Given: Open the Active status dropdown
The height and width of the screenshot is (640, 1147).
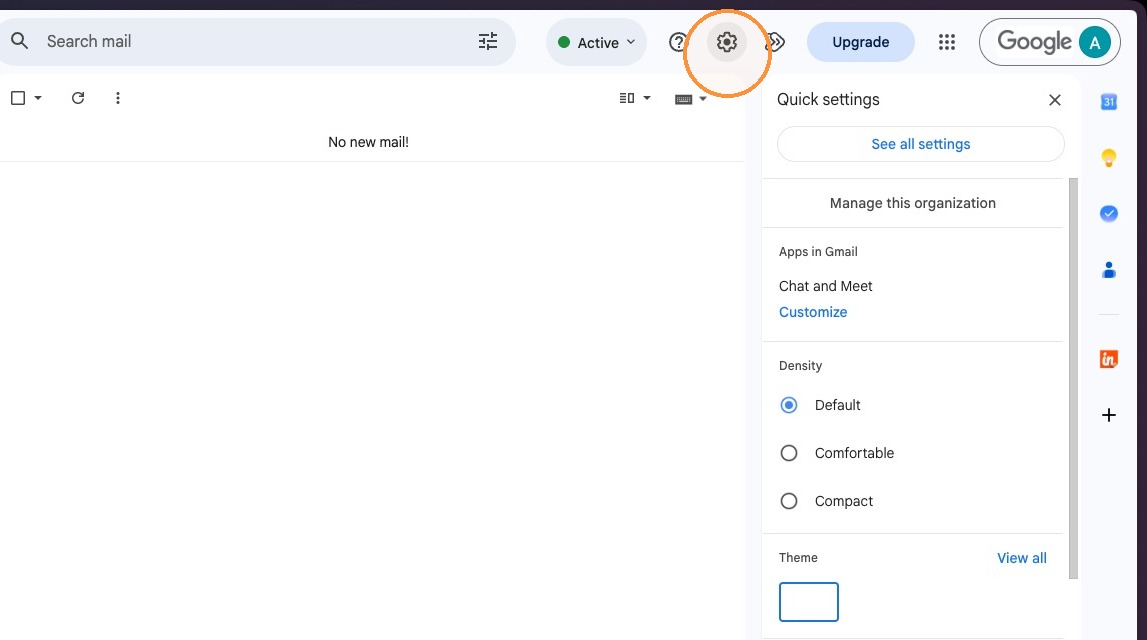Looking at the screenshot, I should [596, 42].
